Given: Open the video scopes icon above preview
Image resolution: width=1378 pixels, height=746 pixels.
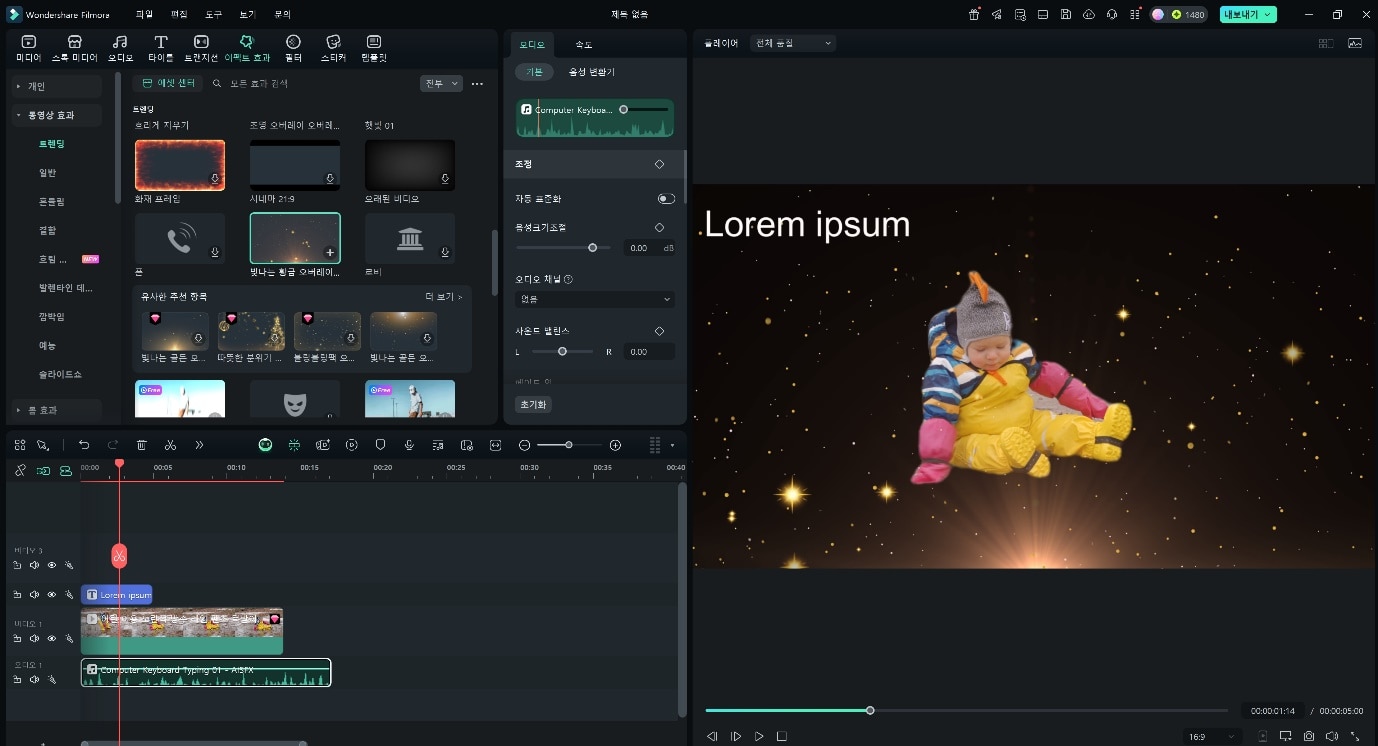Looking at the screenshot, I should point(1355,43).
